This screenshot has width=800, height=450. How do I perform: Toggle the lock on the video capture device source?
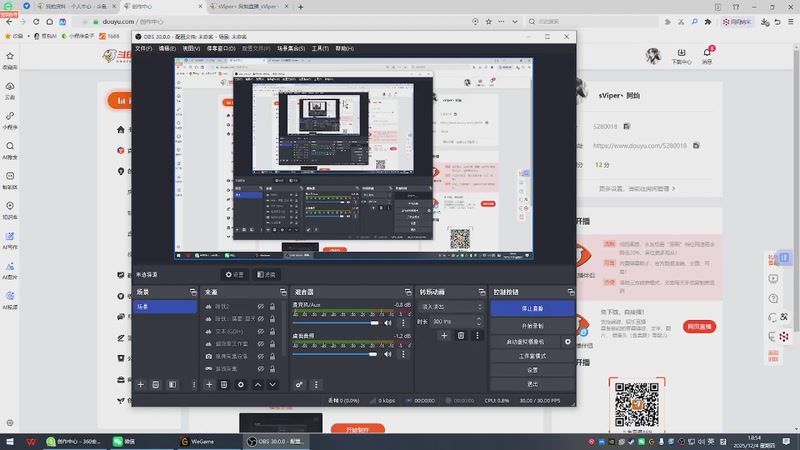point(272,356)
